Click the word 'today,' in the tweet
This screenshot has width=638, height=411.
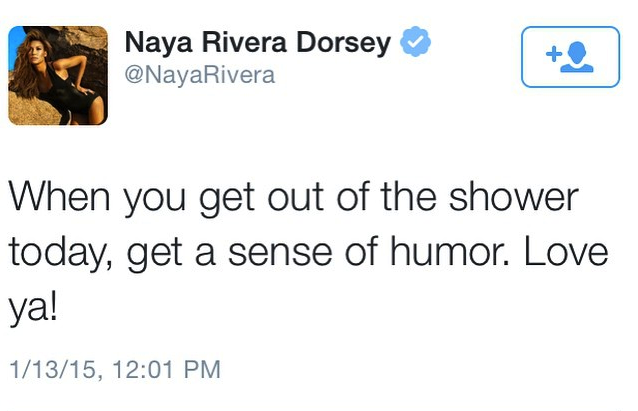pos(61,253)
